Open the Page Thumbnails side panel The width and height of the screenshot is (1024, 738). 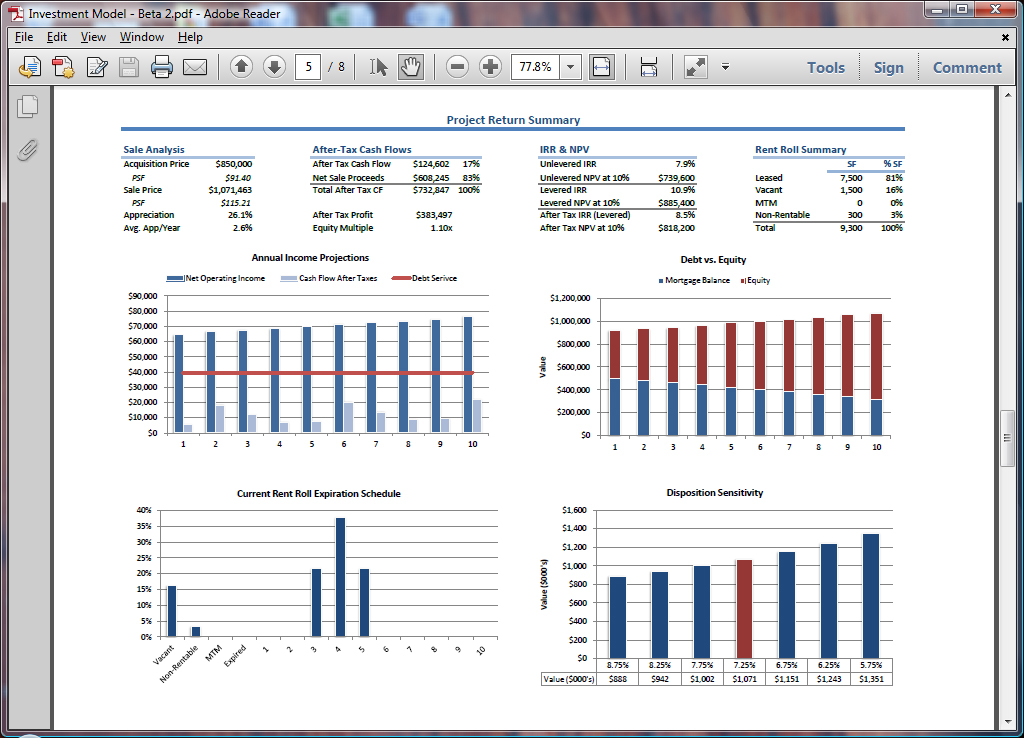pyautogui.click(x=27, y=106)
